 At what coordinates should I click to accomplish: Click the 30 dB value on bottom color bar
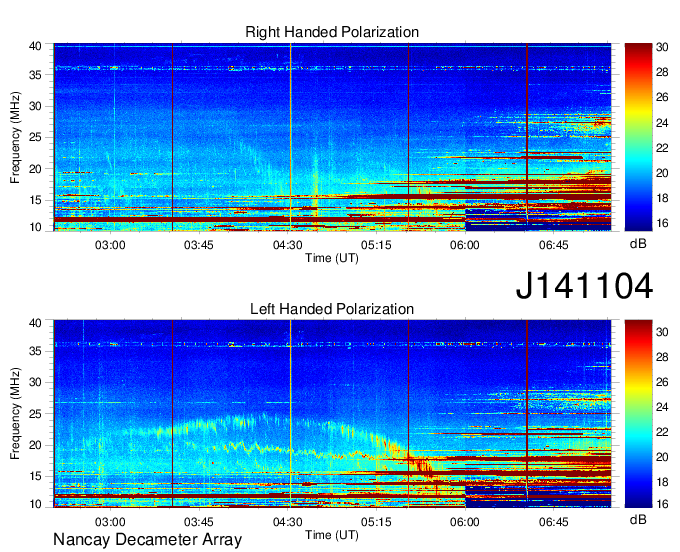click(x=662, y=332)
